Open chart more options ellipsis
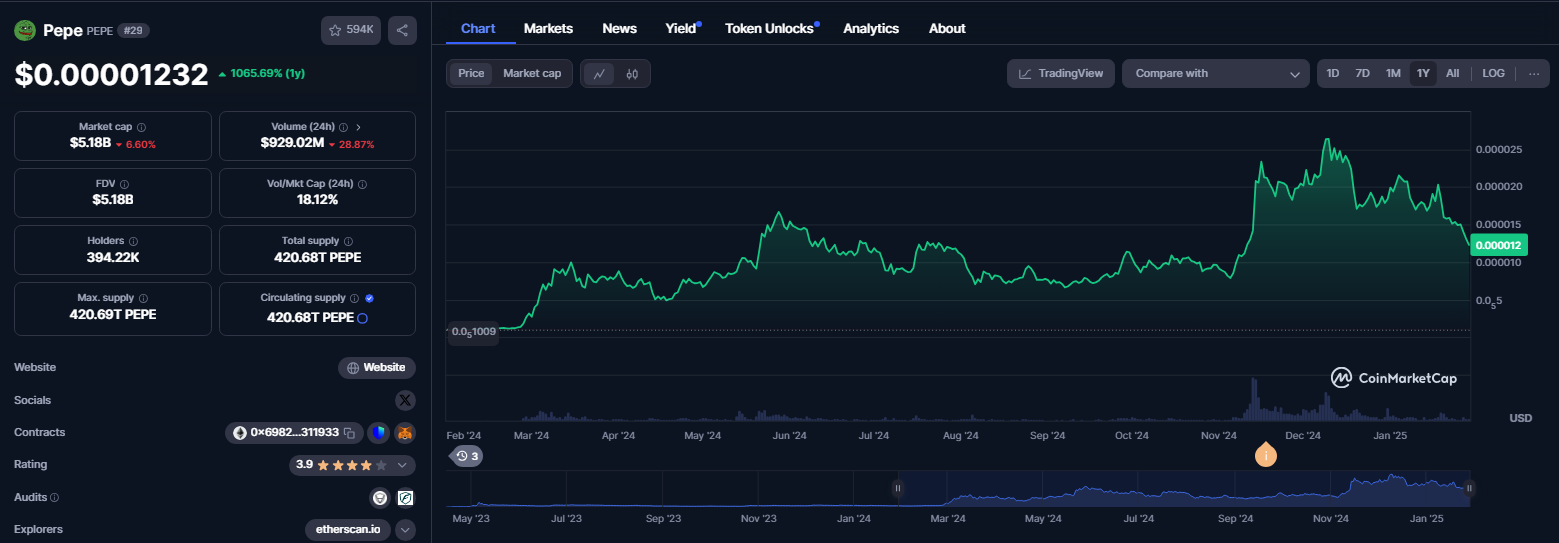 point(1534,73)
